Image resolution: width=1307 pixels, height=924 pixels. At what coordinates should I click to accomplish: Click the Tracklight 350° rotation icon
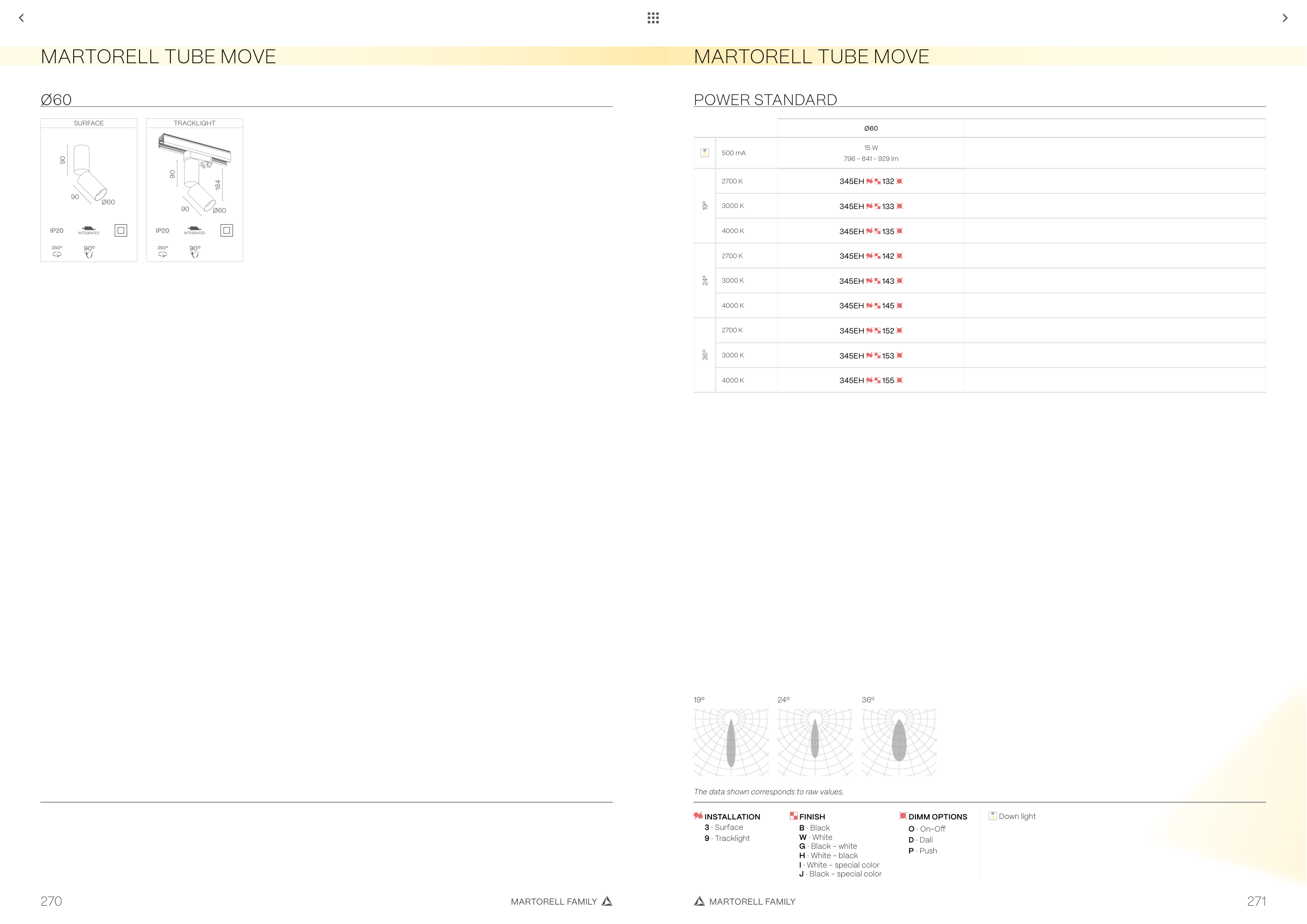coord(163,254)
